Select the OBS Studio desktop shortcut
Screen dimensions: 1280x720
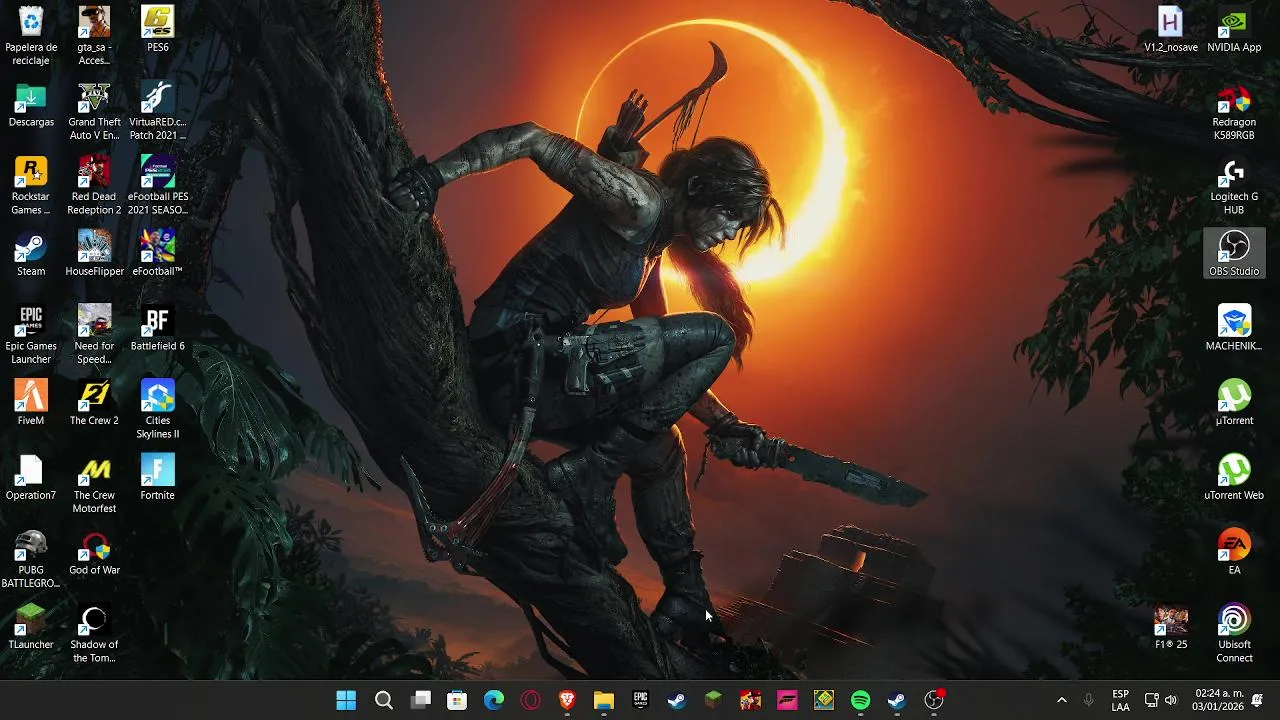(1234, 254)
